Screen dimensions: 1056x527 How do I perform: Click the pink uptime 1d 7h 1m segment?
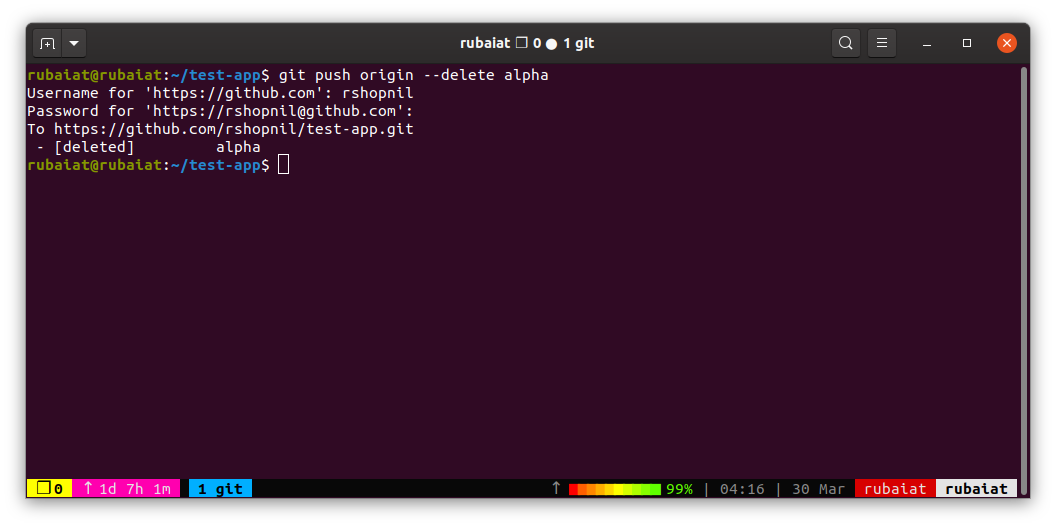tap(126, 489)
